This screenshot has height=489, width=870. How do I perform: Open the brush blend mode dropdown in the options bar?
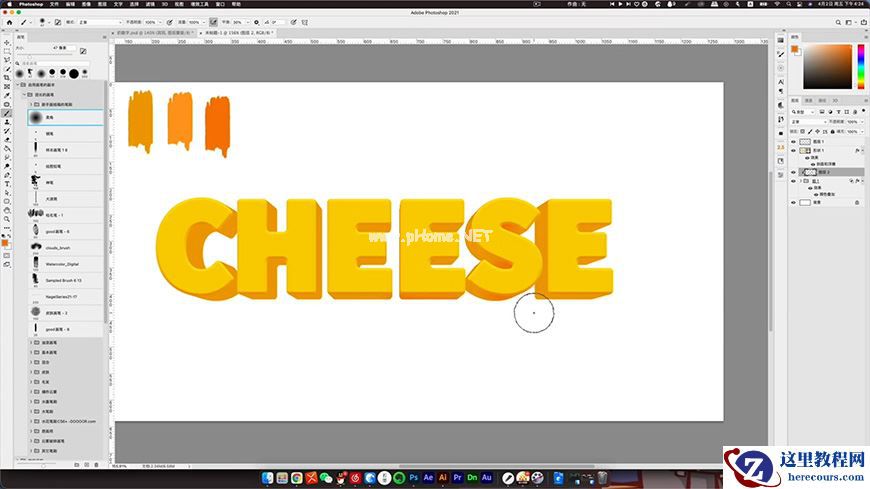pos(100,22)
